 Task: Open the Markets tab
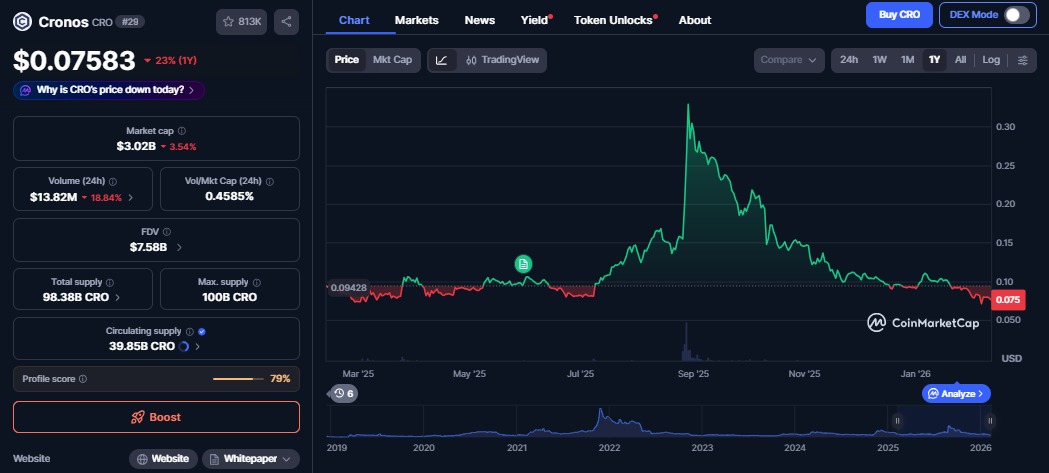click(x=417, y=20)
